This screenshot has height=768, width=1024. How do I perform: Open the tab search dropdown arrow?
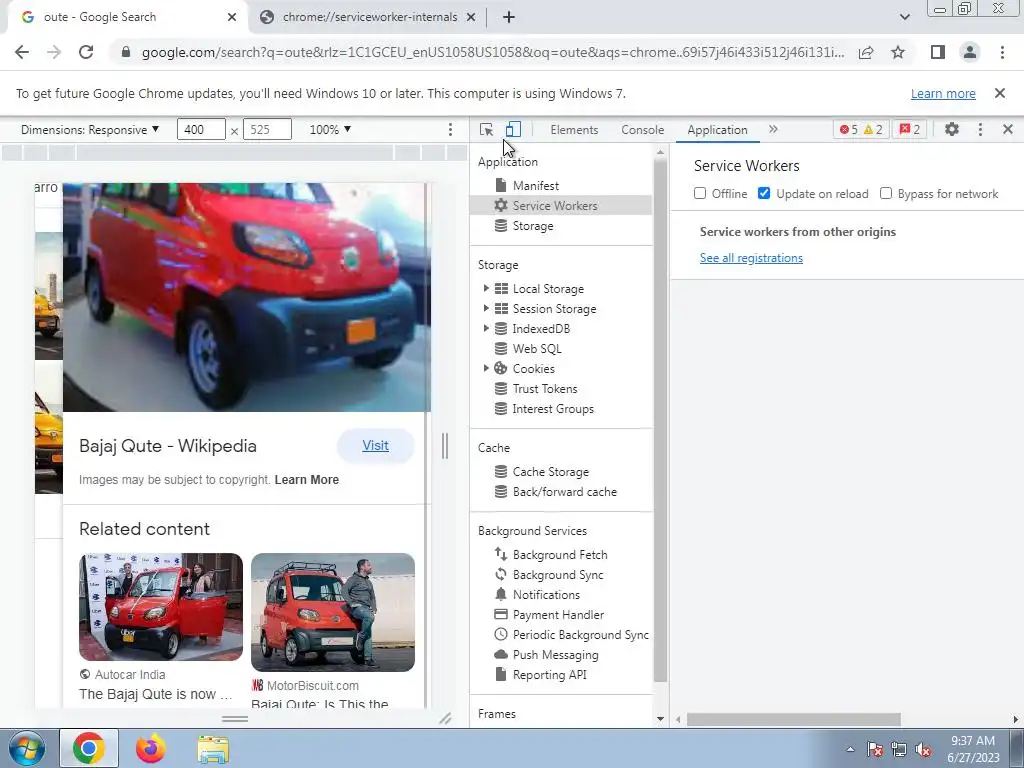904,18
